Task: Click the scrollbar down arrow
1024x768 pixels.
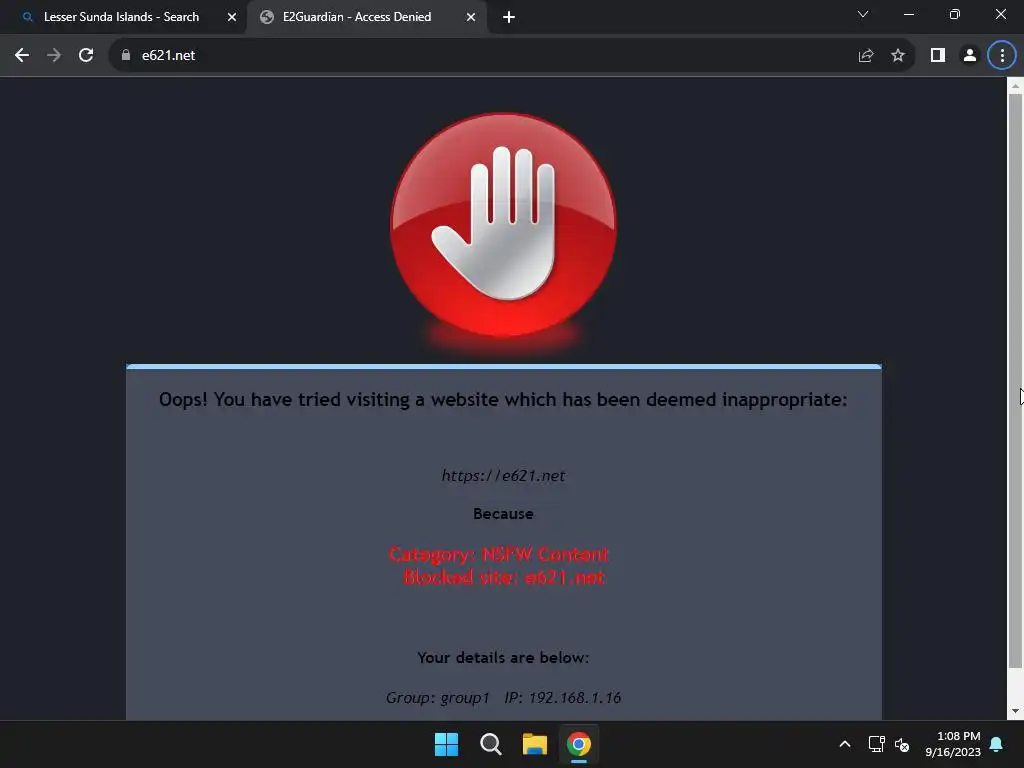Action: pyautogui.click(x=1015, y=711)
